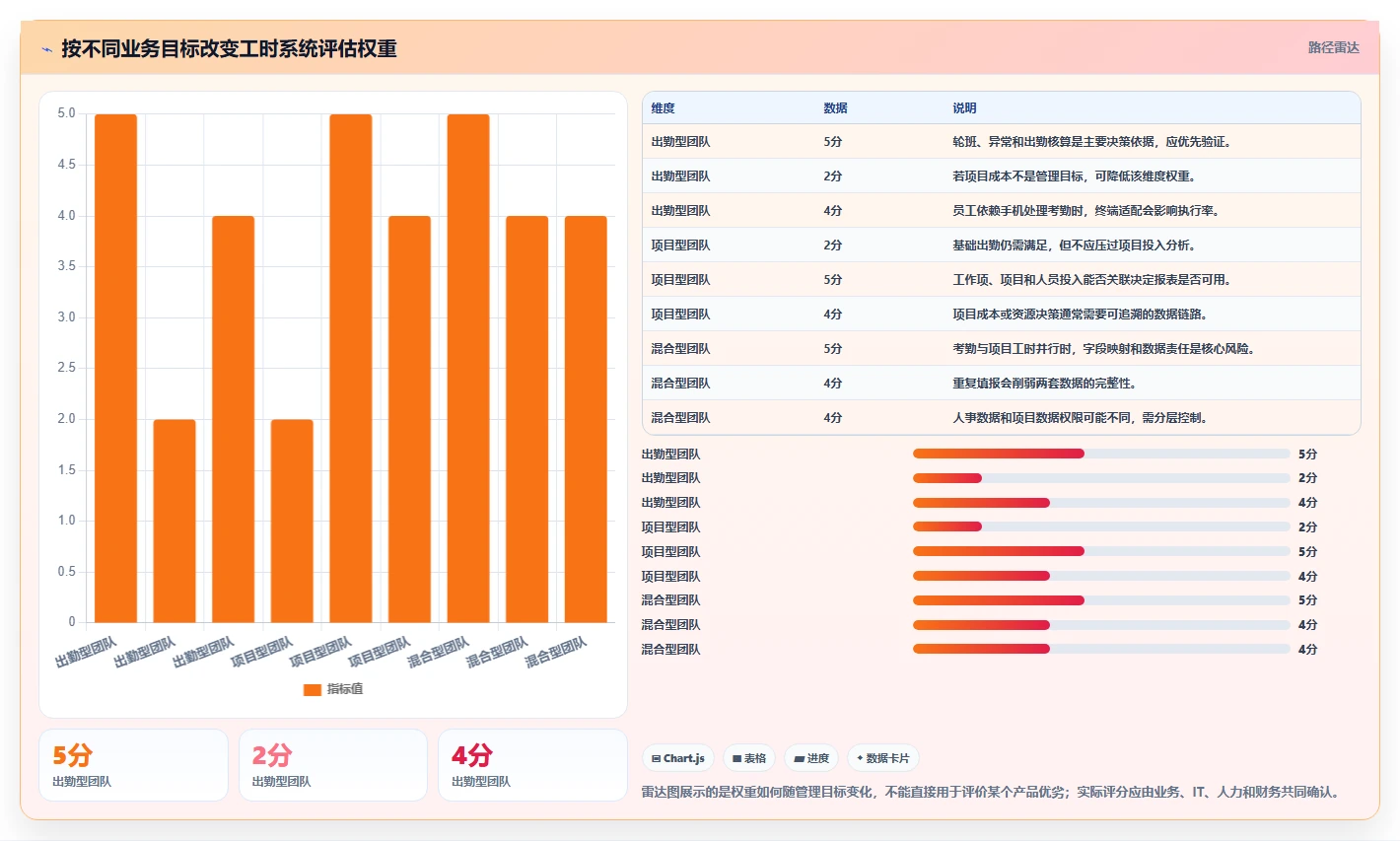The width and height of the screenshot is (1400, 841).
Task: Click the footer note starting 雷达图展示的是权重
Action: pos(990,792)
